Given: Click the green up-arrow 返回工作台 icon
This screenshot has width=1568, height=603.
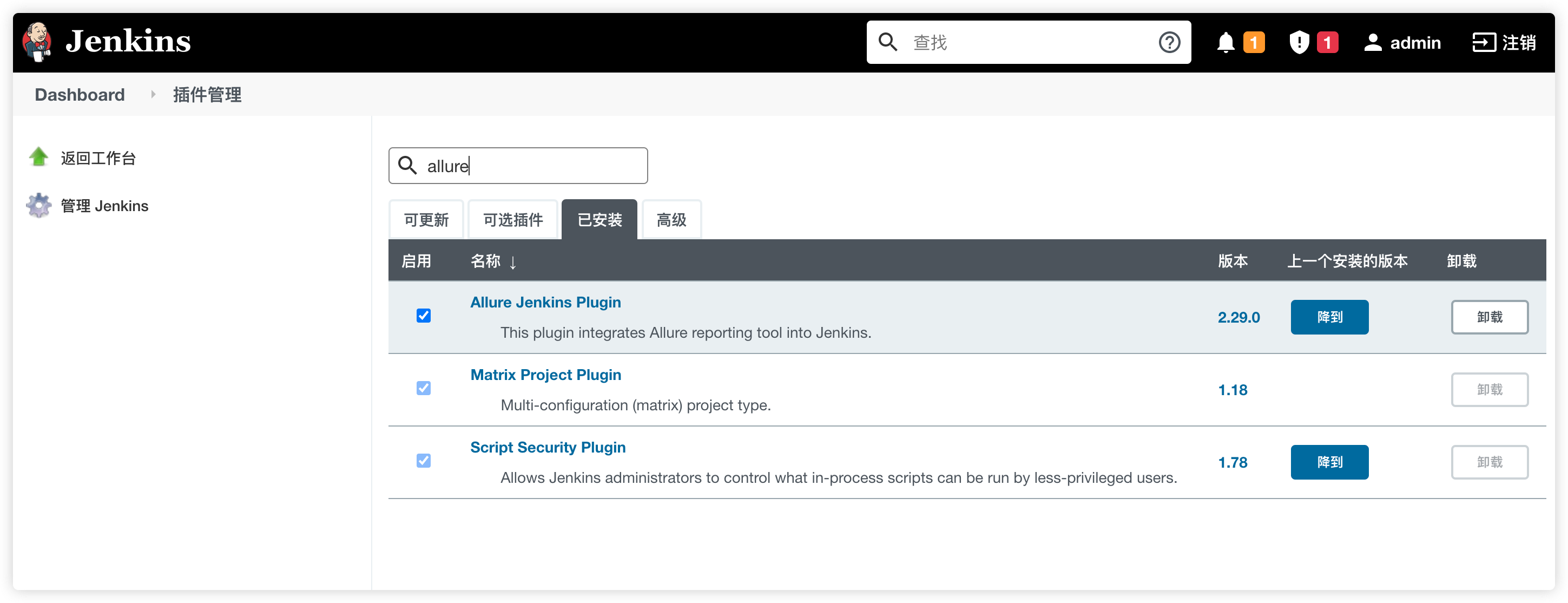Looking at the screenshot, I should coord(39,158).
